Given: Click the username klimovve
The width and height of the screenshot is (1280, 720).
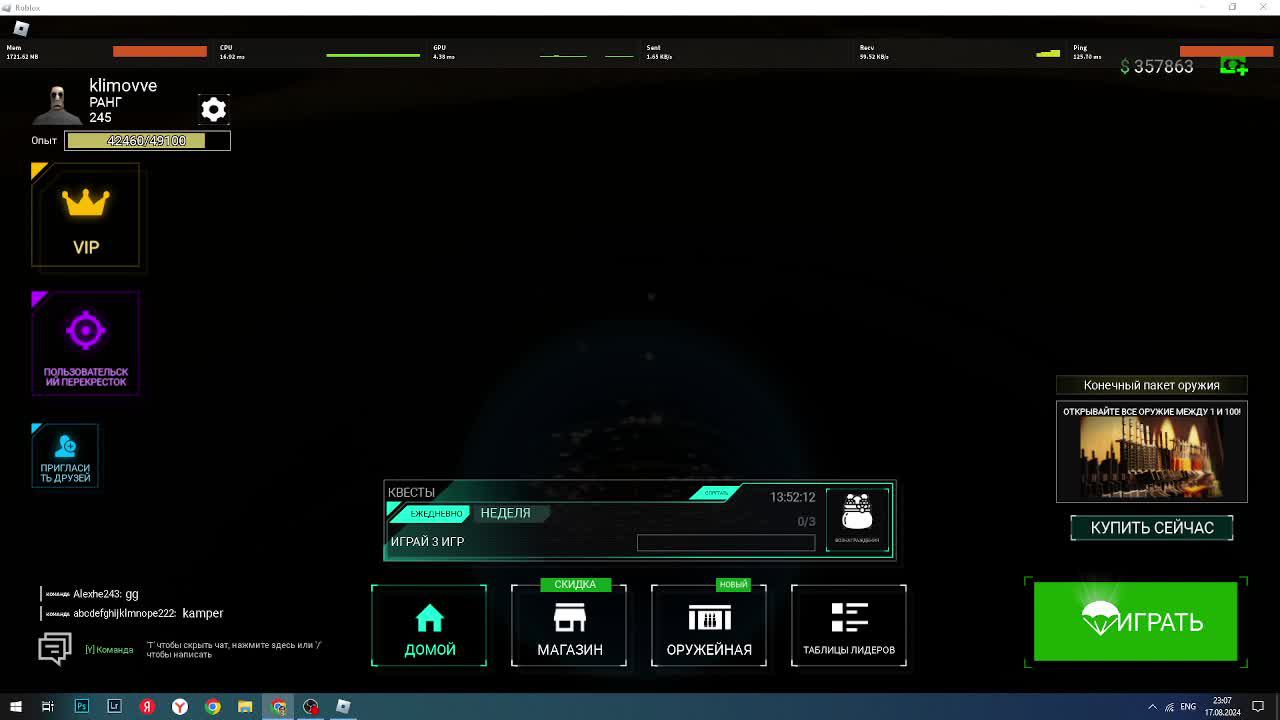Looking at the screenshot, I should pyautogui.click(x=123, y=86).
